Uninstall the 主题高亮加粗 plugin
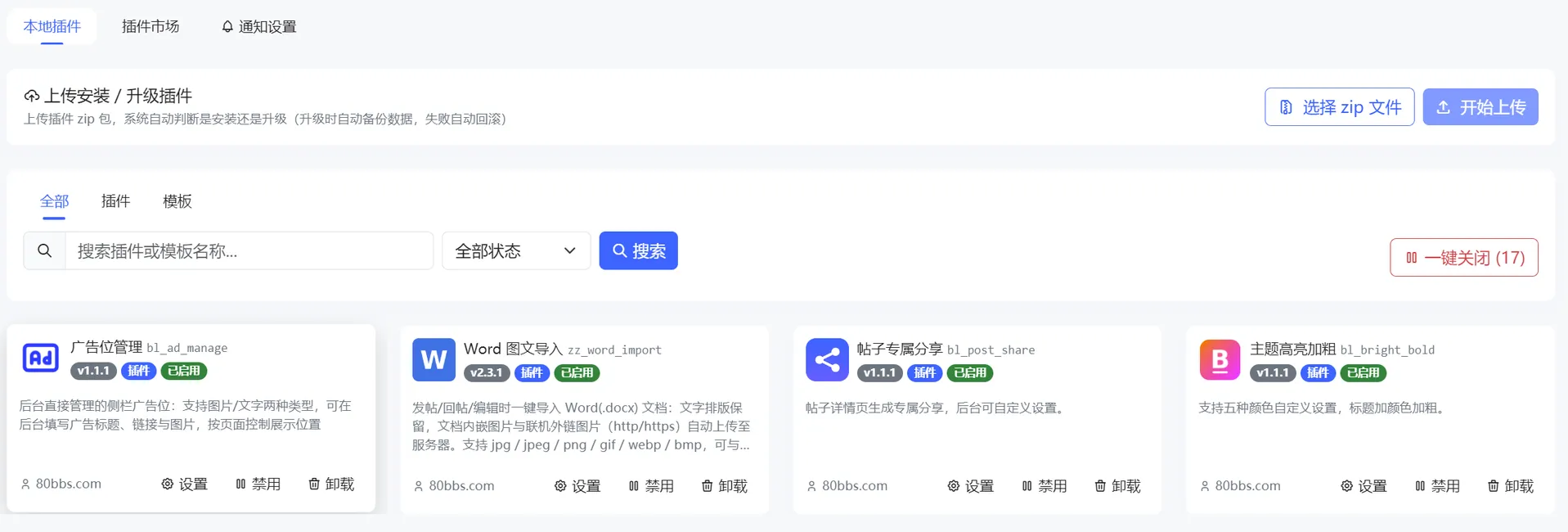The height and width of the screenshot is (532, 1568). click(1511, 486)
